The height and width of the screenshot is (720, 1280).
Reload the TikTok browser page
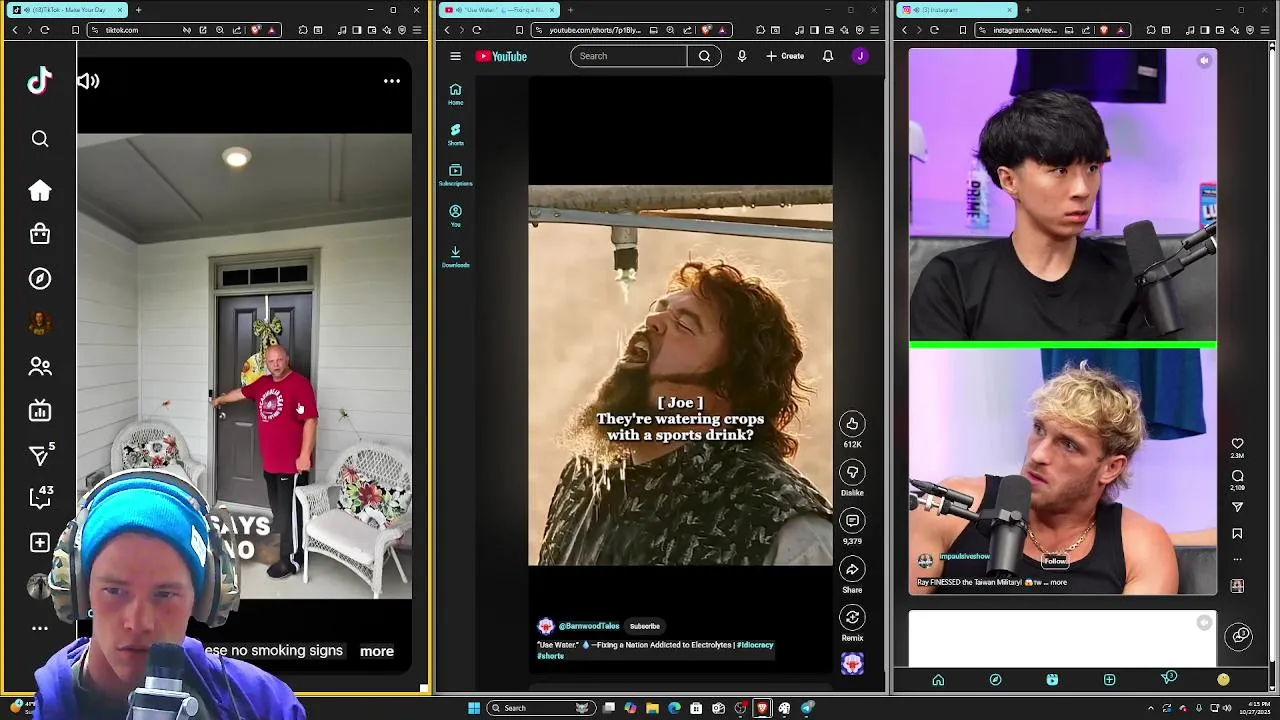(45, 30)
